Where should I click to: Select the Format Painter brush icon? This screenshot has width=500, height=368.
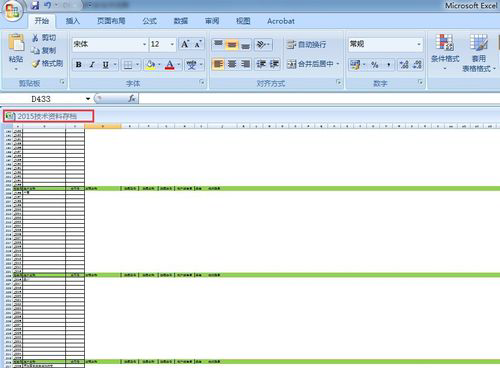click(36, 63)
